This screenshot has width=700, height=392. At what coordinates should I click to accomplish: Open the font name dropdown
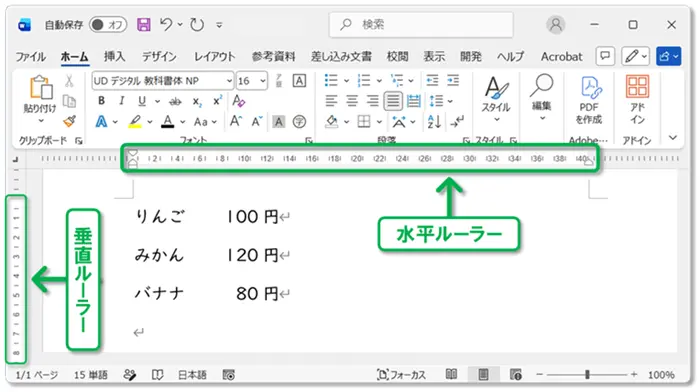[229, 81]
